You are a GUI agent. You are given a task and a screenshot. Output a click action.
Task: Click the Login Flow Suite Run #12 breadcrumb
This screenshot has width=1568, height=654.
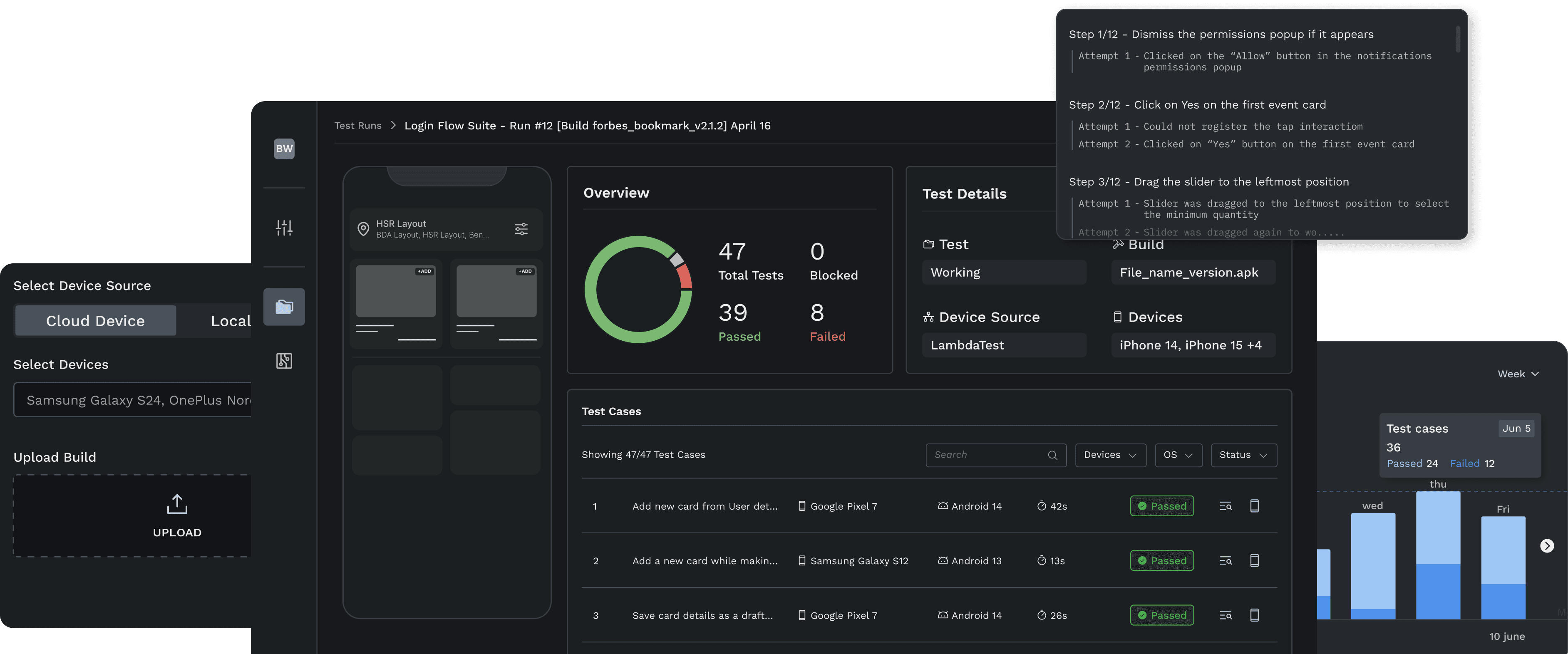click(x=588, y=125)
